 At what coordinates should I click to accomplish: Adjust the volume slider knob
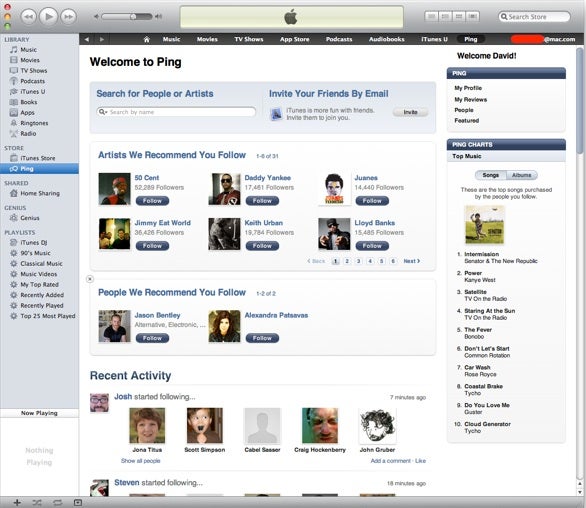click(133, 16)
